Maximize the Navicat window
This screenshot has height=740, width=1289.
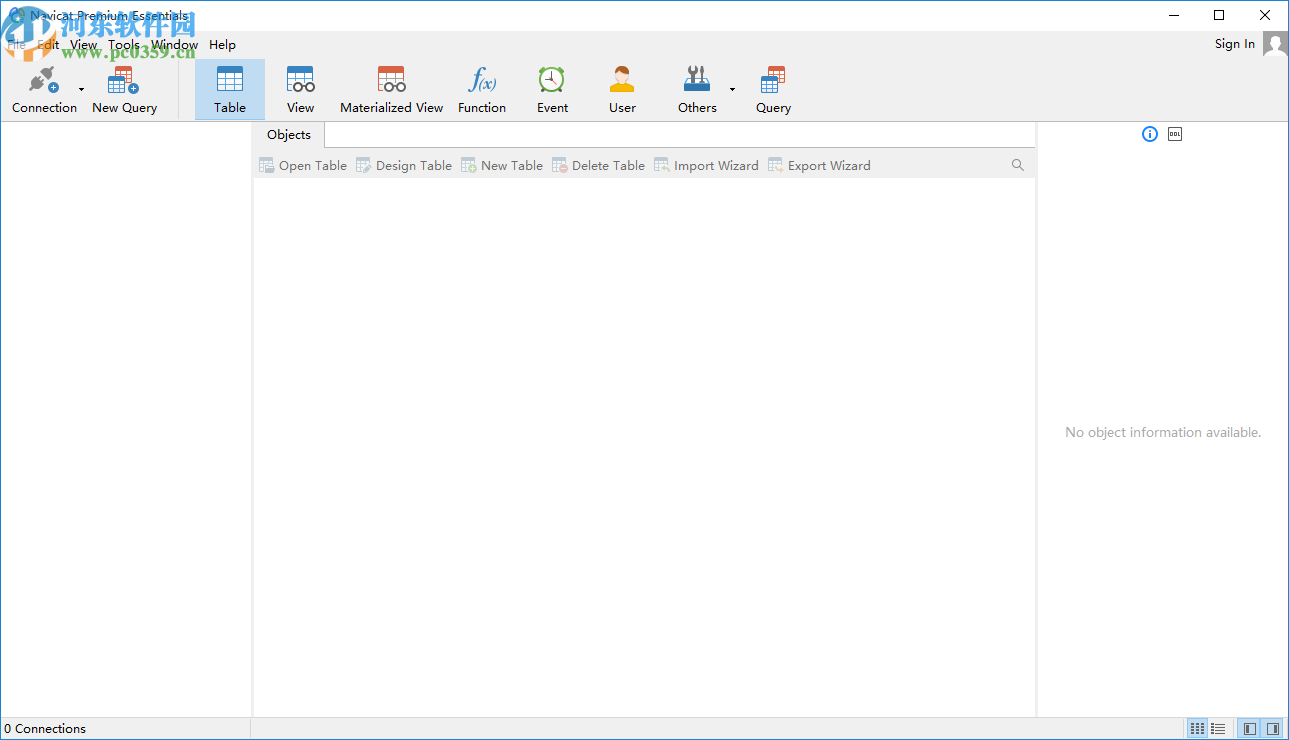tap(1219, 15)
